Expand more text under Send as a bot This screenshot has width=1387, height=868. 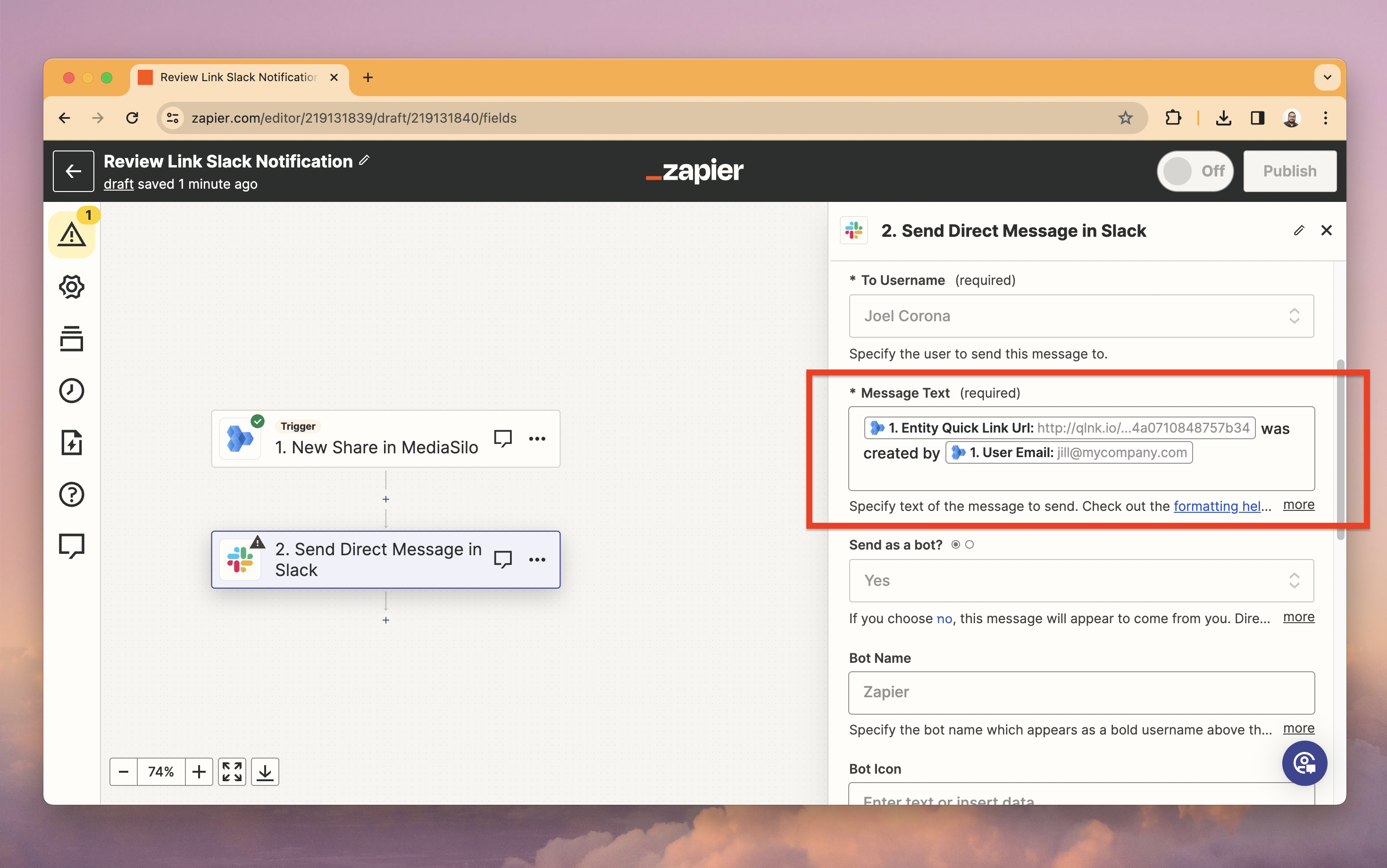coord(1299,617)
